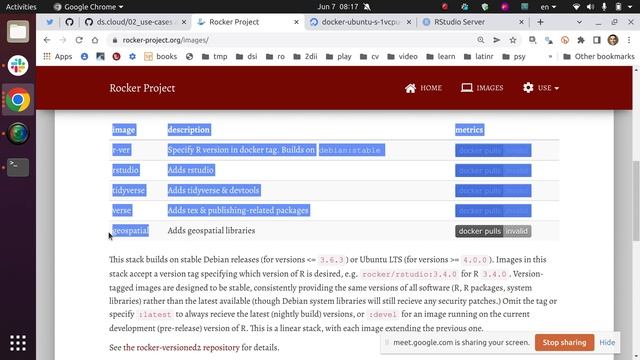Image resolution: width=640 pixels, height=360 pixels.
Task: Open the r-ver image link
Action: point(121,150)
